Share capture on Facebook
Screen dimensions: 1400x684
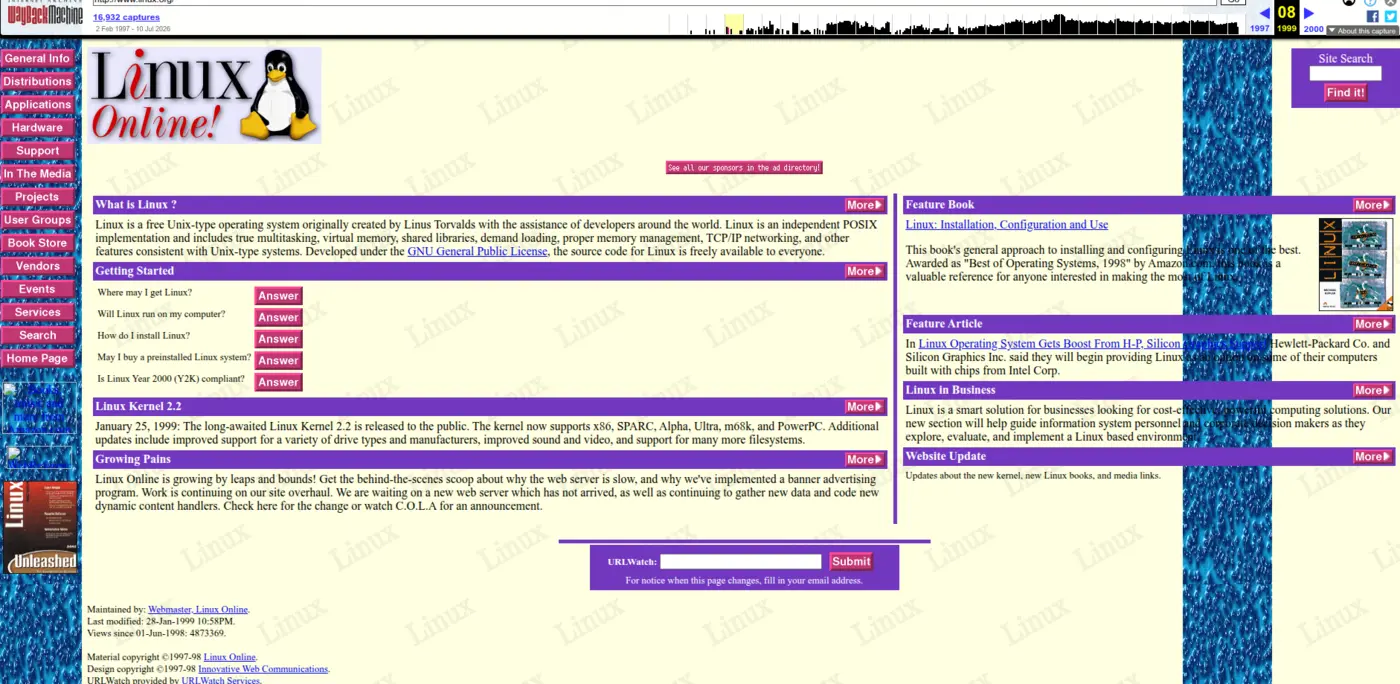pos(1373,16)
